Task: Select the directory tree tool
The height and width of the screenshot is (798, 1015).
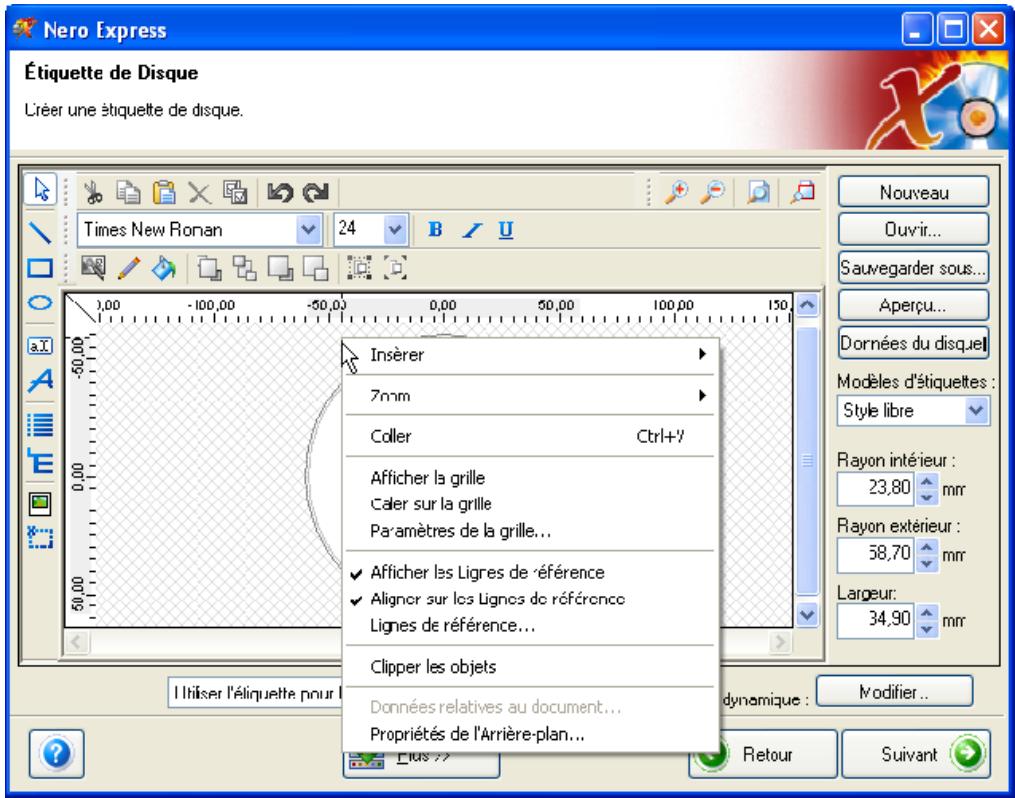Action: (x=40, y=462)
